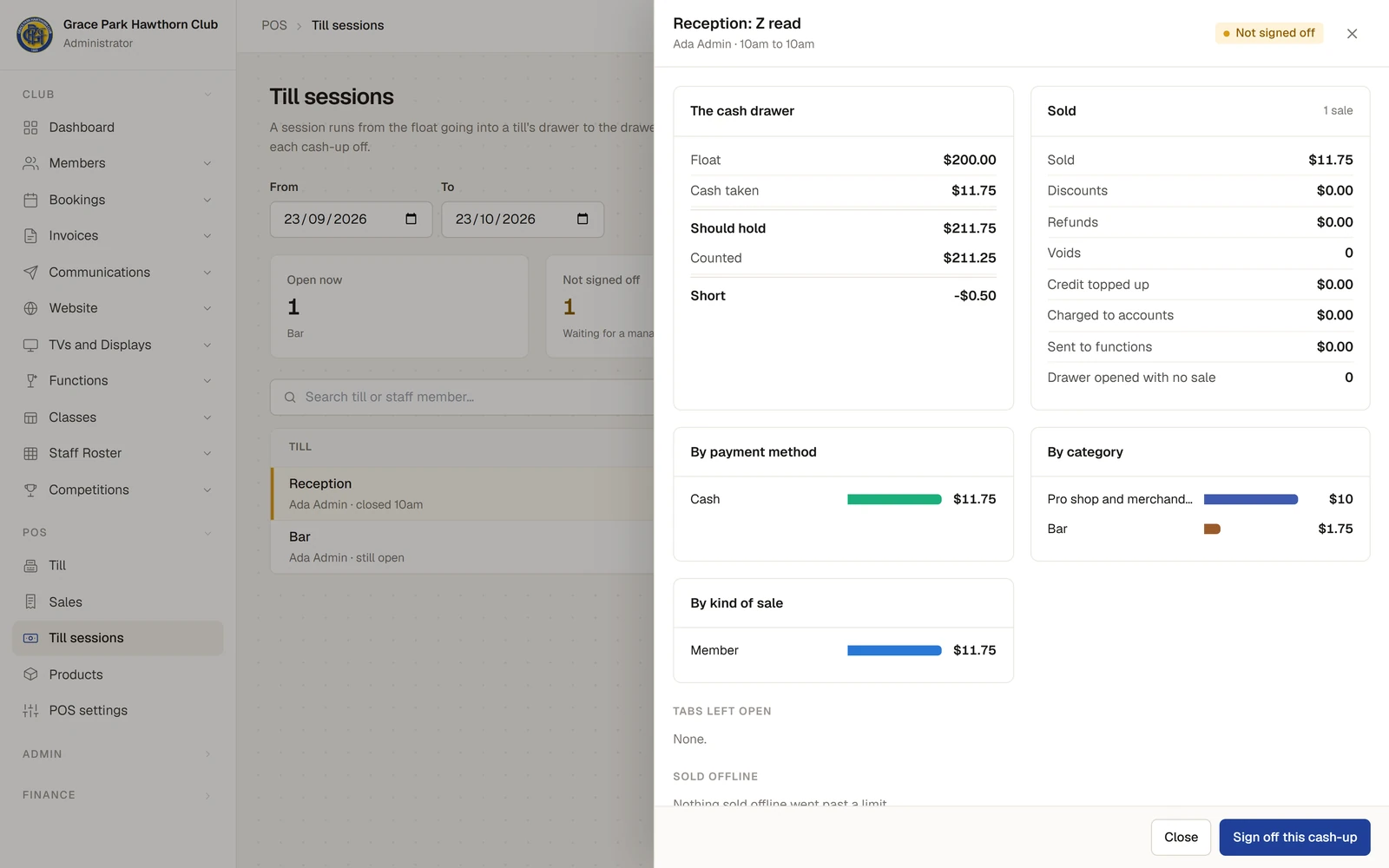
Task: Select the Till register icon
Action: pyautogui.click(x=30, y=566)
